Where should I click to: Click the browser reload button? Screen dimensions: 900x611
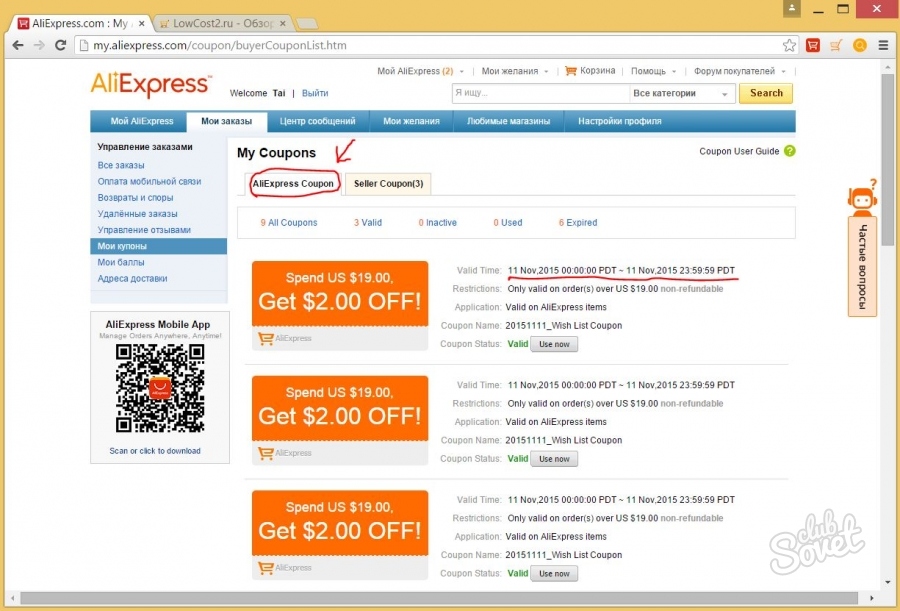[x=61, y=45]
